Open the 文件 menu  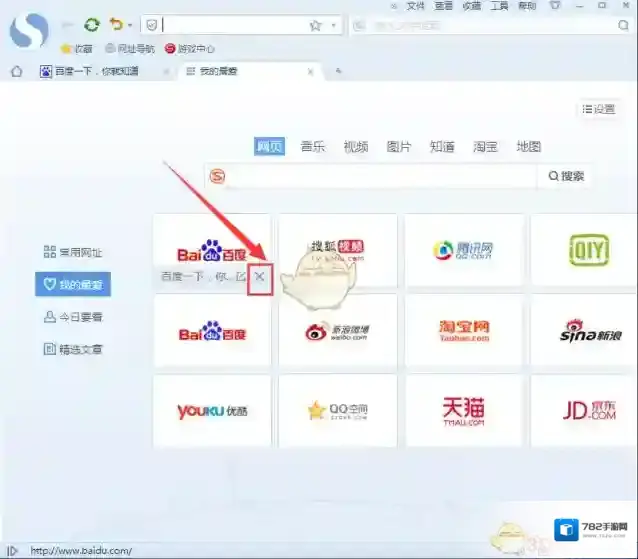415,6
